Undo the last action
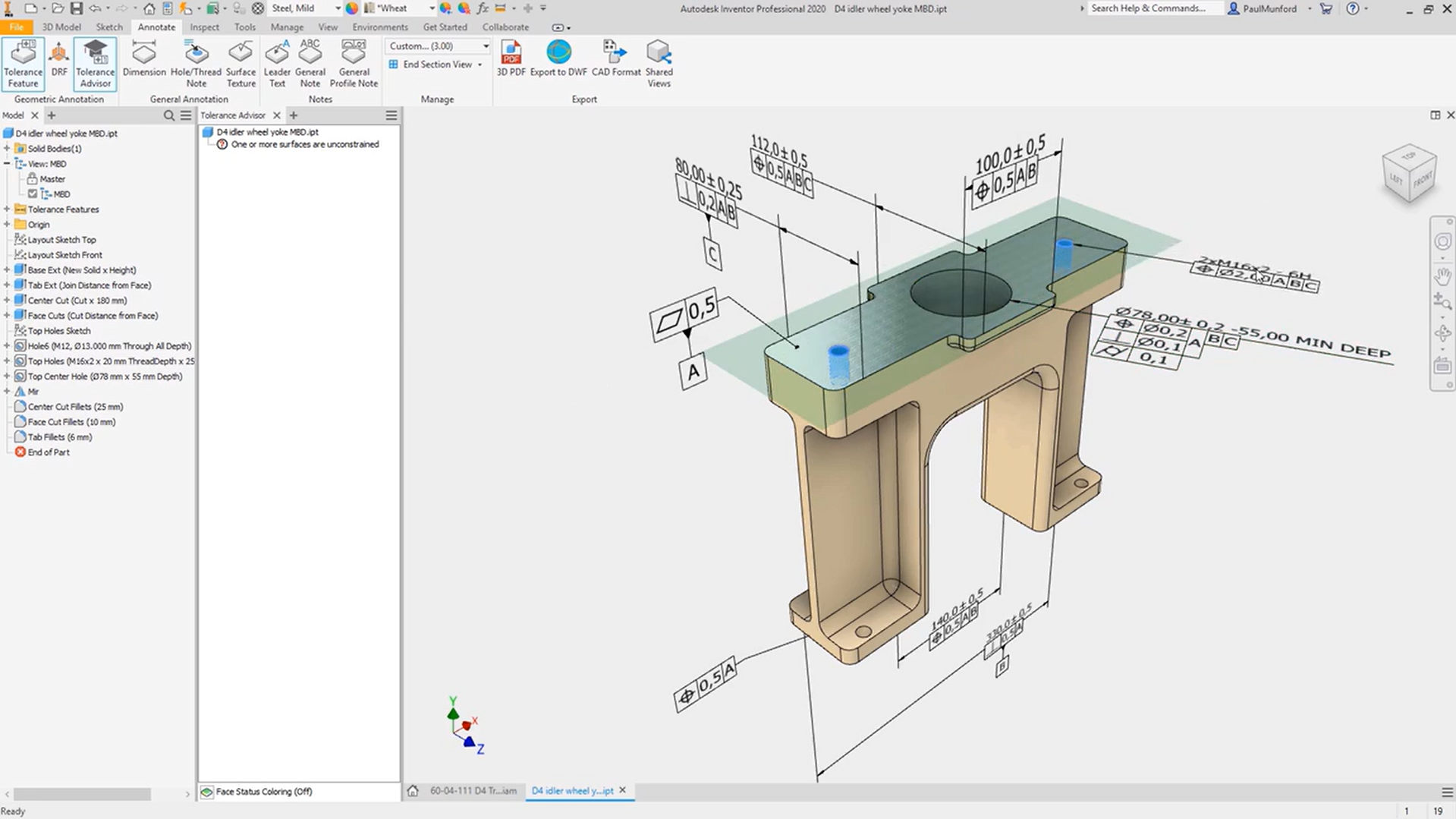 tap(95, 8)
